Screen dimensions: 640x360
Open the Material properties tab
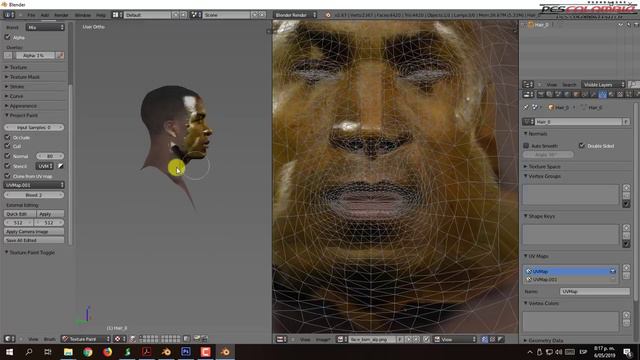coord(611,95)
